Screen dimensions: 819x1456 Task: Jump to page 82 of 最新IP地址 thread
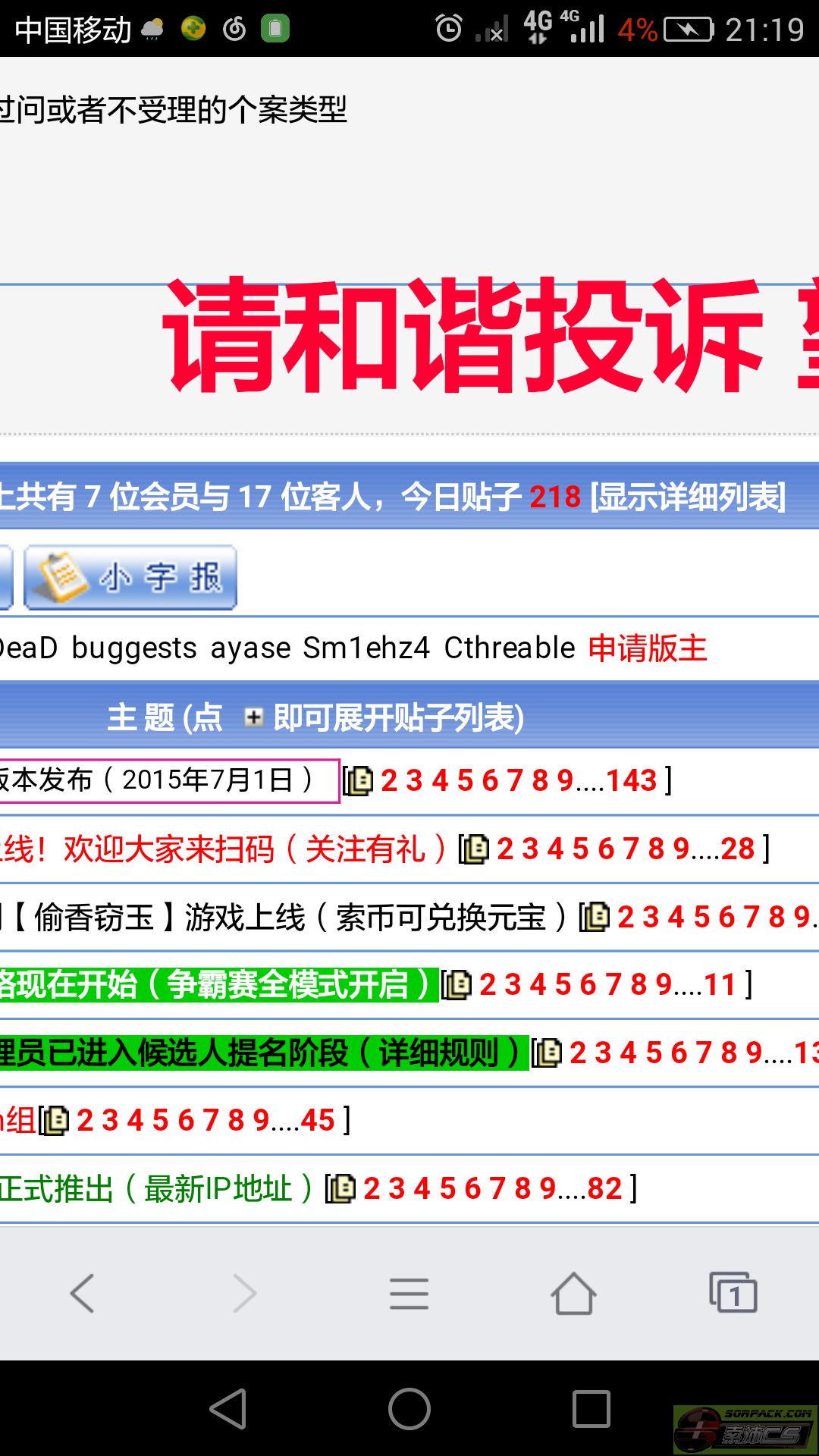point(604,1188)
